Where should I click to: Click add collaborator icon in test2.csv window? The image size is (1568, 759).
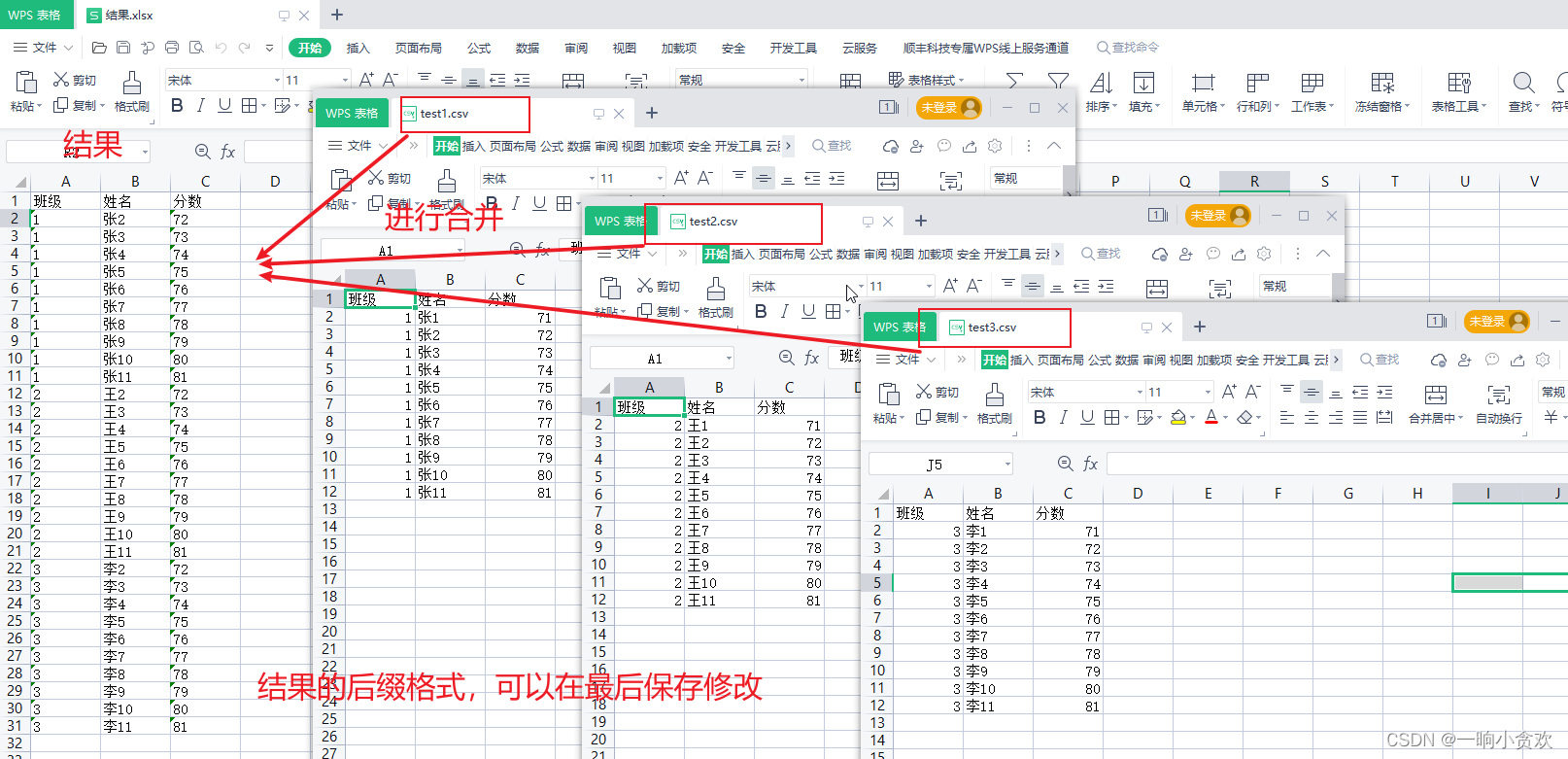[x=1186, y=254]
